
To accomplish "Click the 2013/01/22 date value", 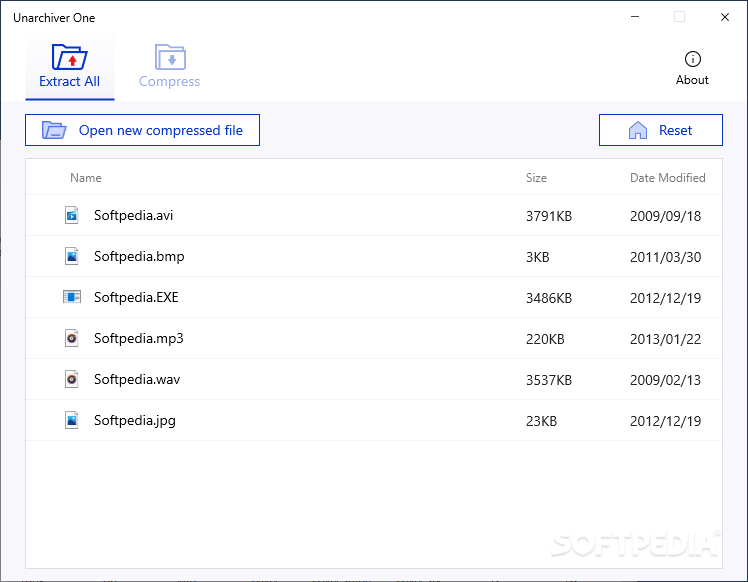I will click(x=665, y=339).
